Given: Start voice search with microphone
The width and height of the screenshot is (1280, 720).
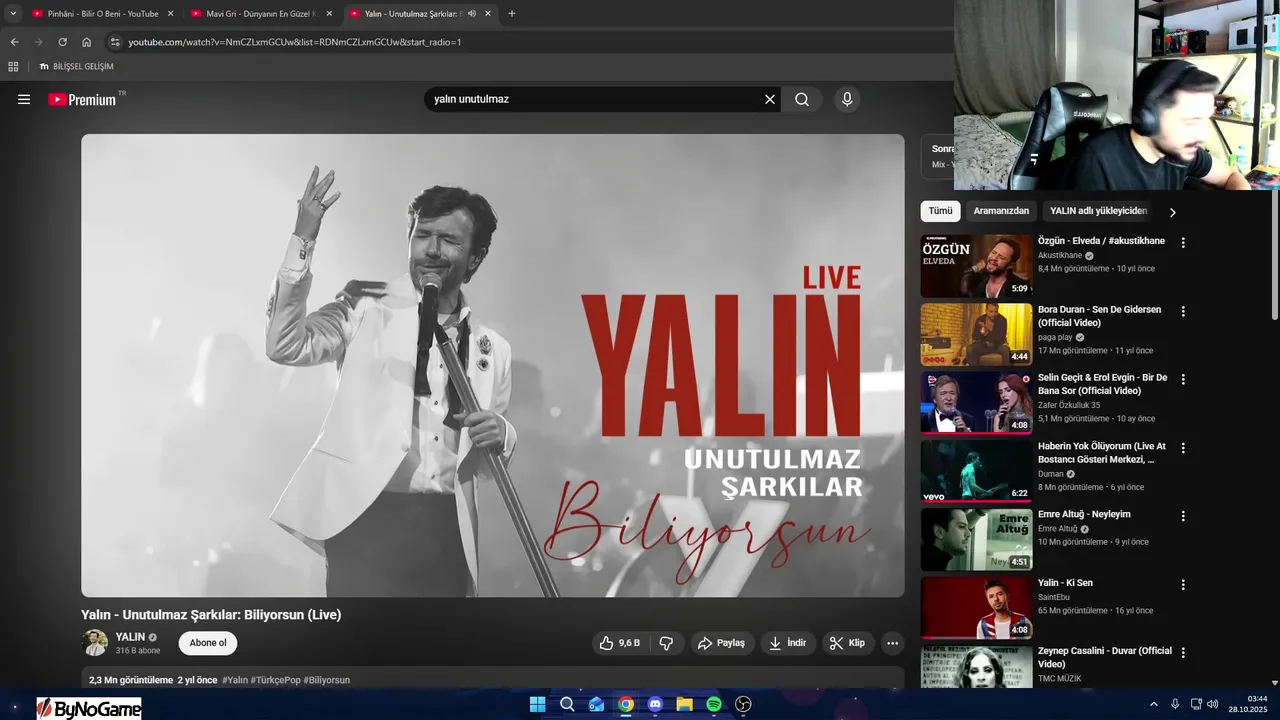Looking at the screenshot, I should [x=847, y=99].
